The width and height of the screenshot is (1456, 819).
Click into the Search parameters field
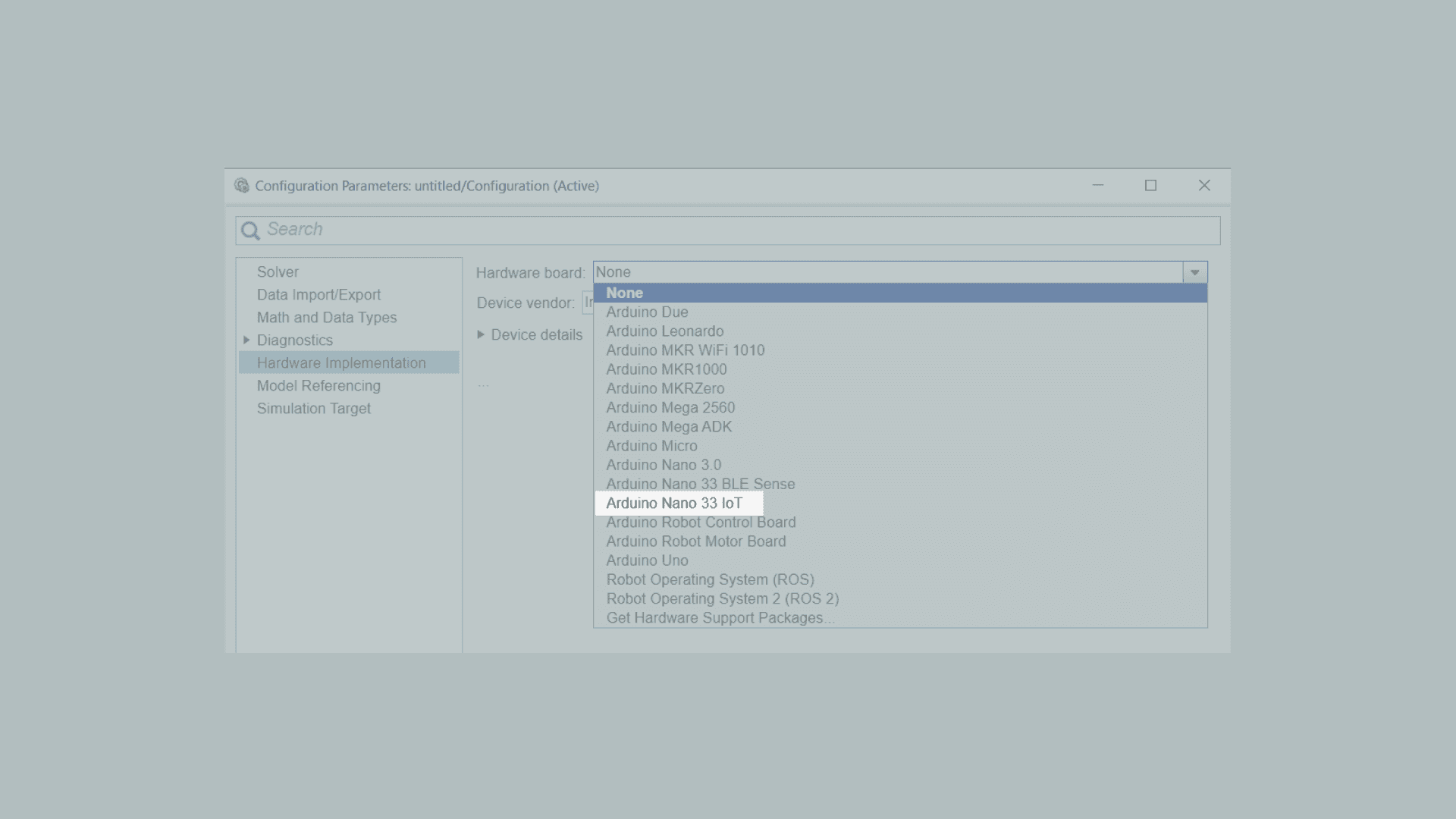728,230
